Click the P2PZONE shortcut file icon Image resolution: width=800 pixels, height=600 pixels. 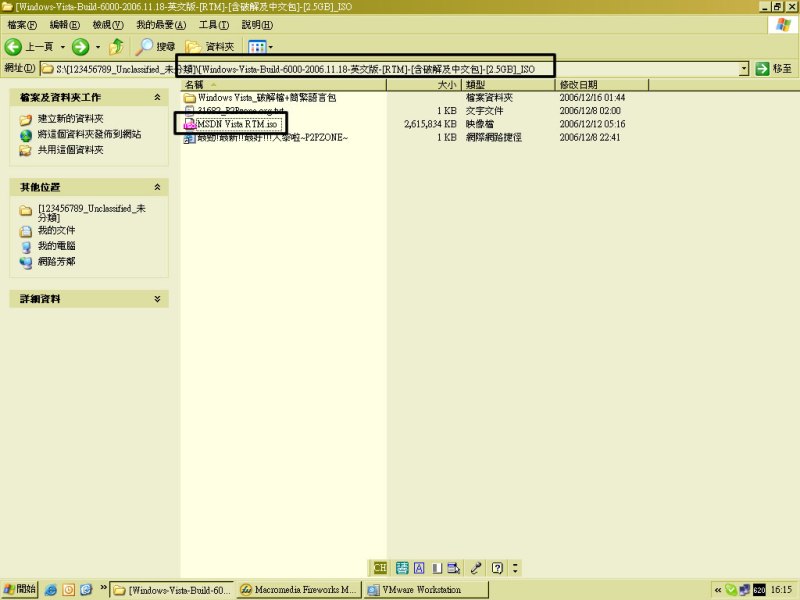[190, 138]
